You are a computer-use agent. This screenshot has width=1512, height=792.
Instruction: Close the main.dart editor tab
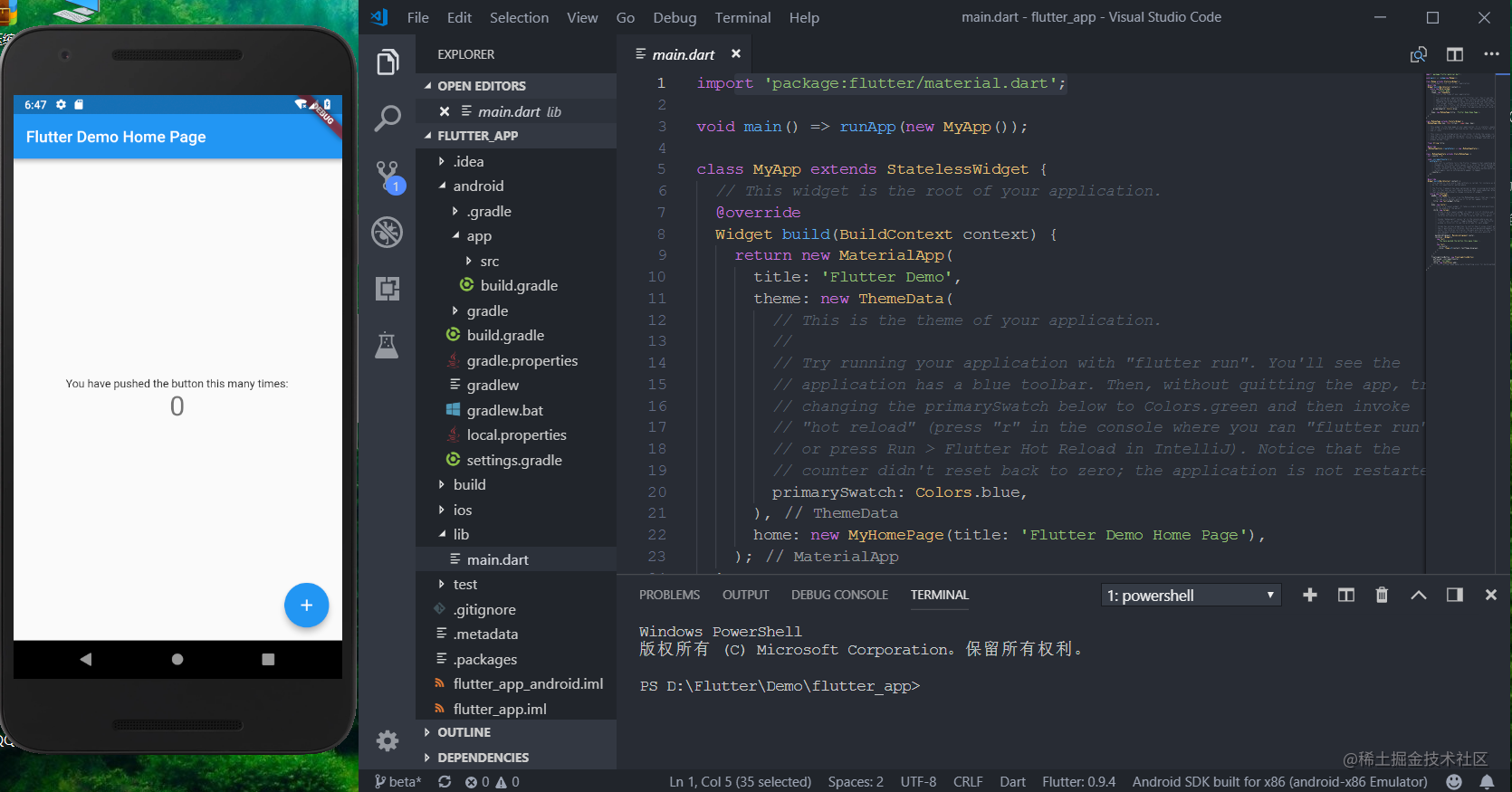[x=736, y=54]
